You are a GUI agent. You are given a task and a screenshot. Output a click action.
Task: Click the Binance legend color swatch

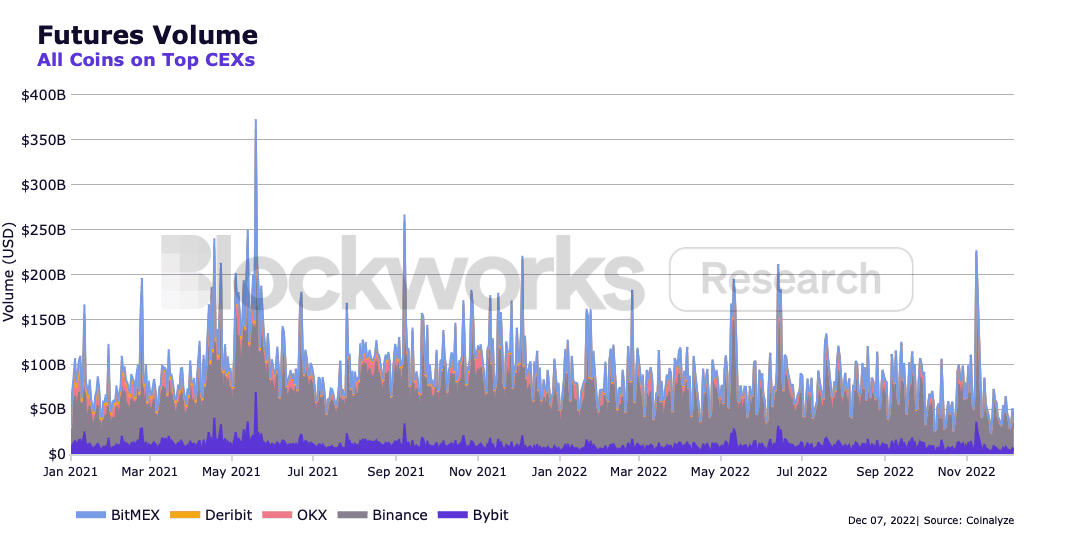coord(352,516)
